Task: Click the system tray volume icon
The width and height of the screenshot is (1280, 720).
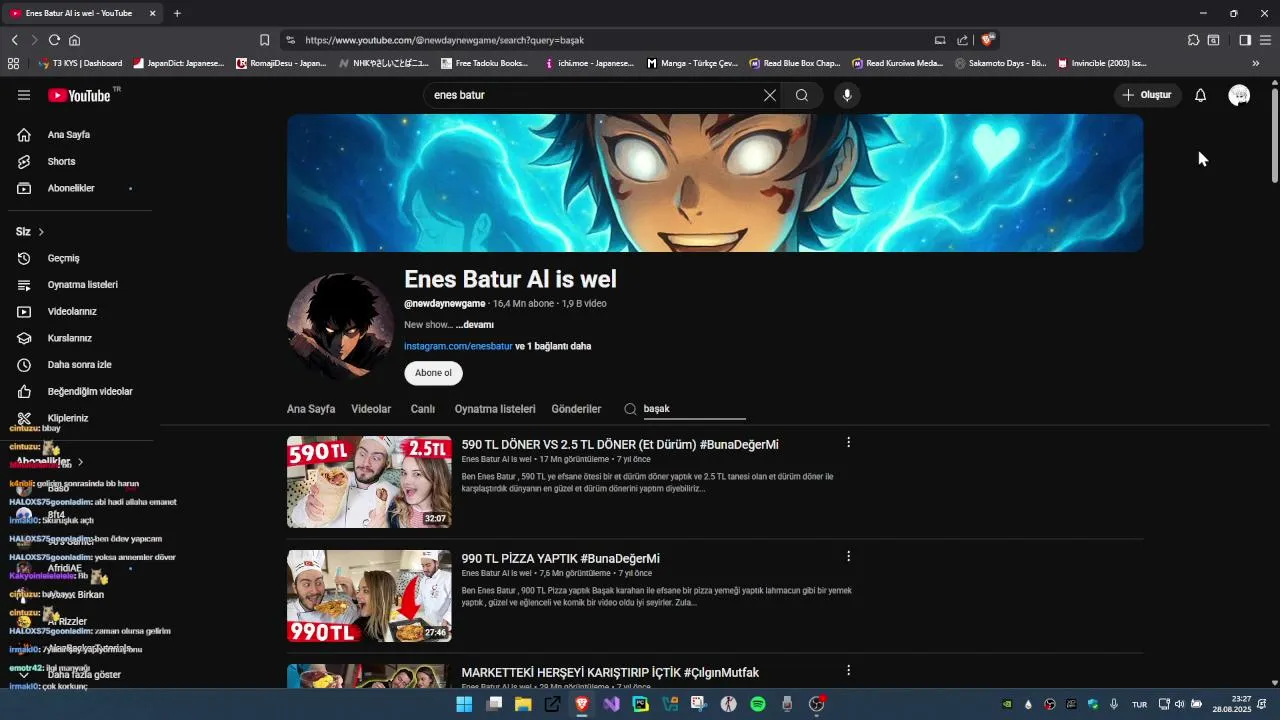Action: (x=1179, y=704)
